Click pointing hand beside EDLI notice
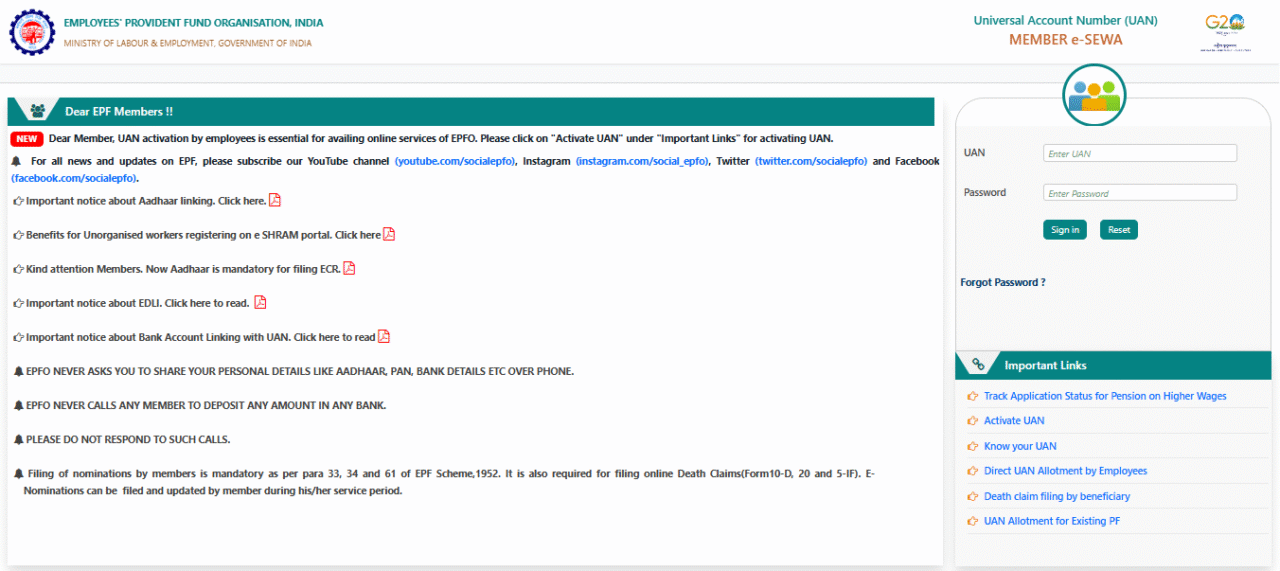Viewport: 1280px width, 571px height. 19,303
